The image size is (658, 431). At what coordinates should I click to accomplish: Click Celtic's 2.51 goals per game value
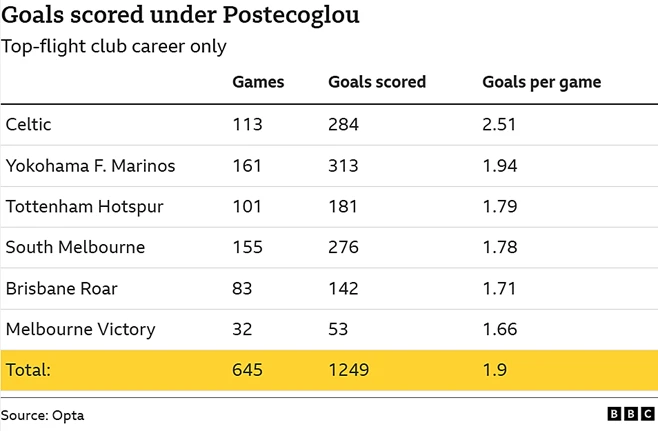click(x=499, y=124)
